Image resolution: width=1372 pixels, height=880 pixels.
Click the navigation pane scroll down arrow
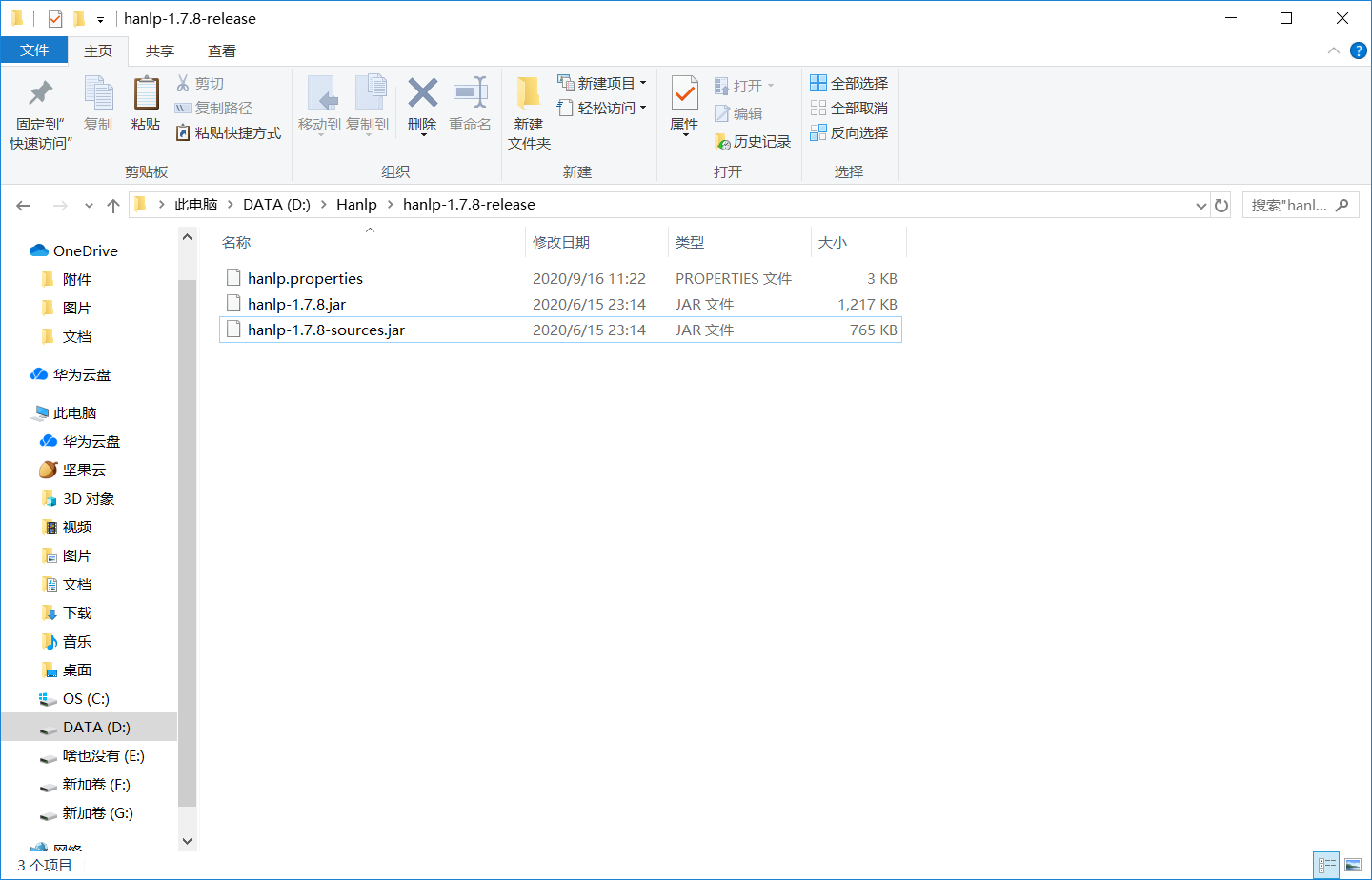tap(187, 841)
